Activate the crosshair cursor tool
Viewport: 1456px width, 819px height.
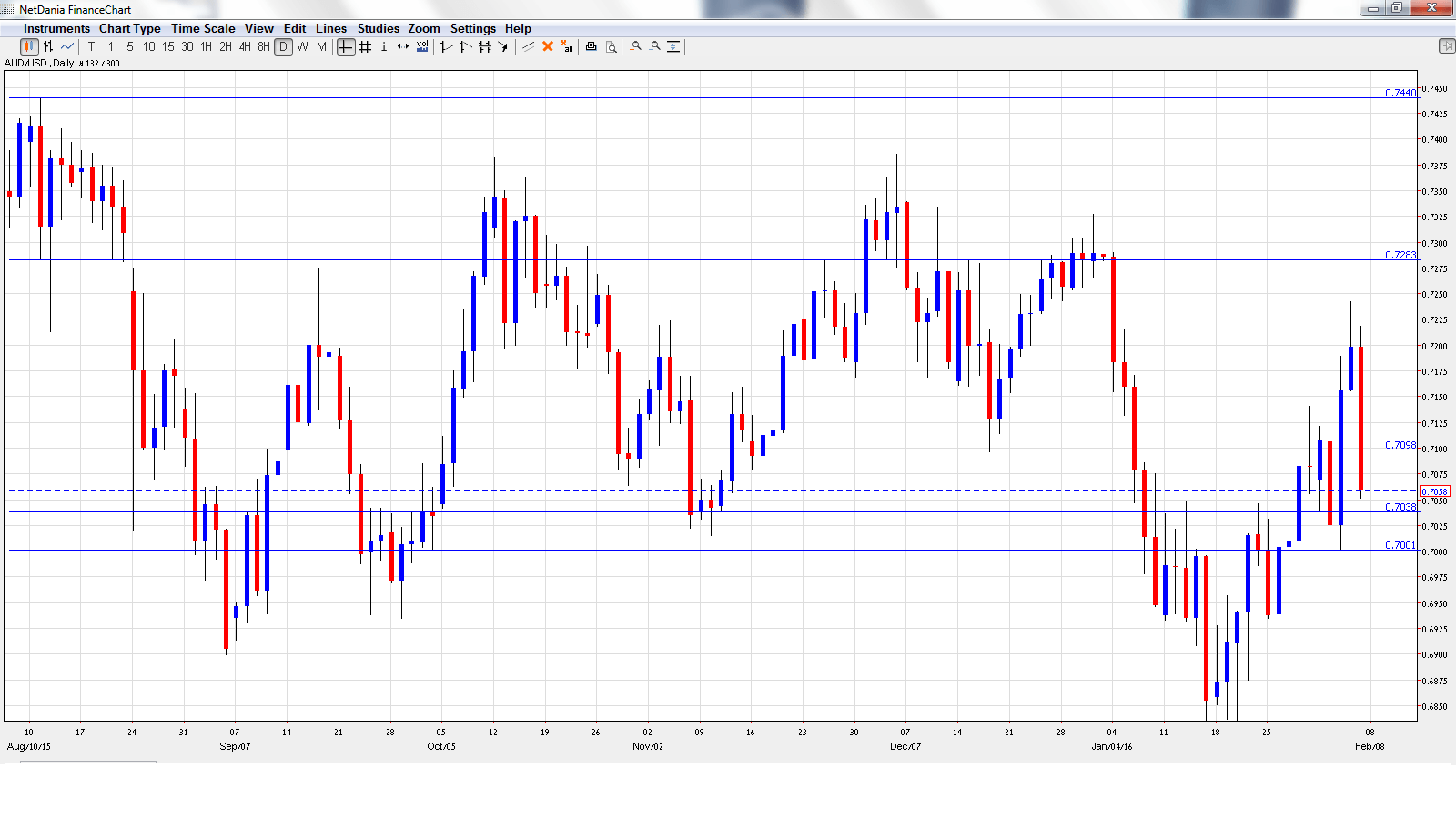tap(345, 47)
